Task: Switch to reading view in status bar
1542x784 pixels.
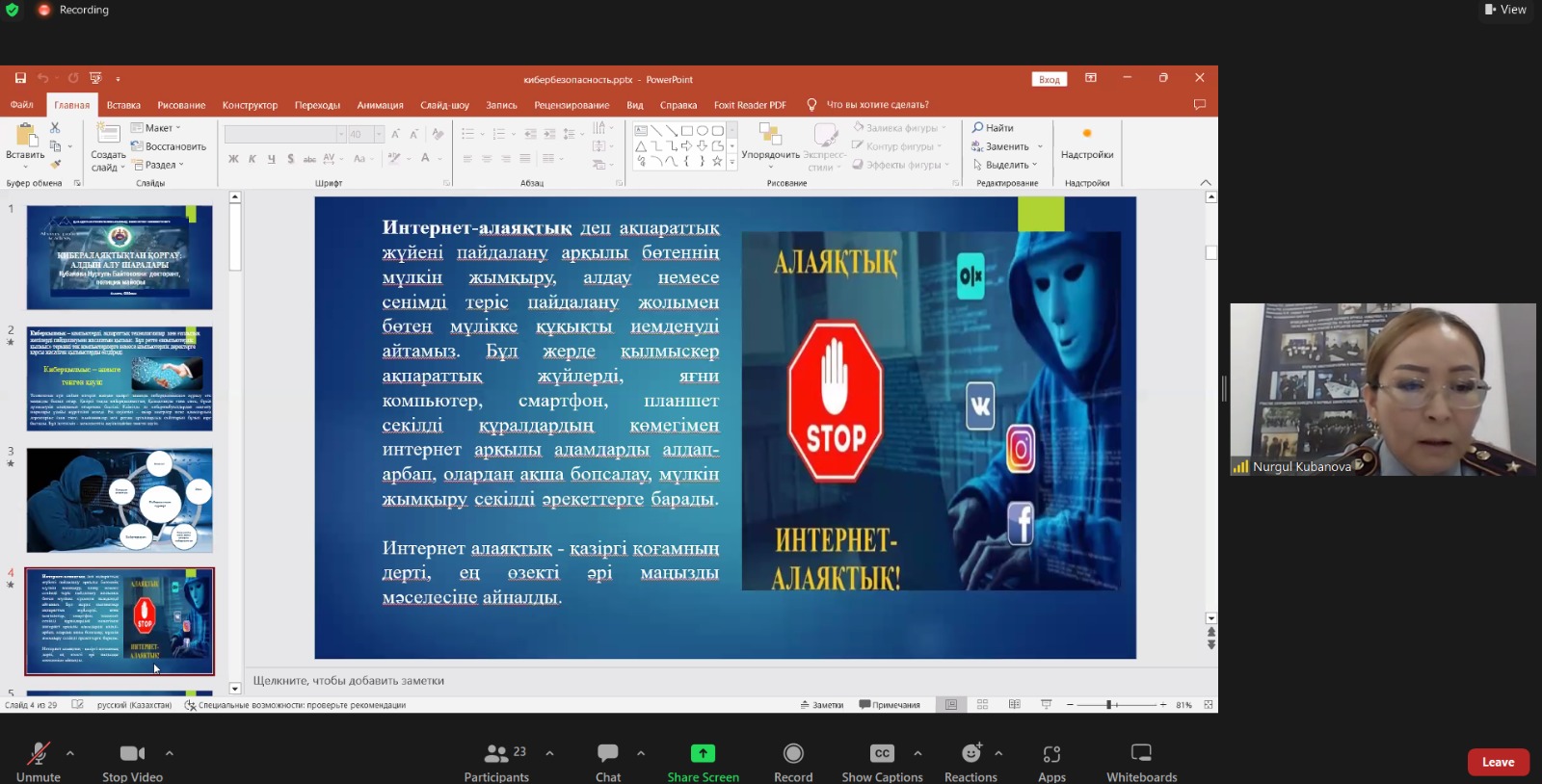Action: [x=1014, y=705]
